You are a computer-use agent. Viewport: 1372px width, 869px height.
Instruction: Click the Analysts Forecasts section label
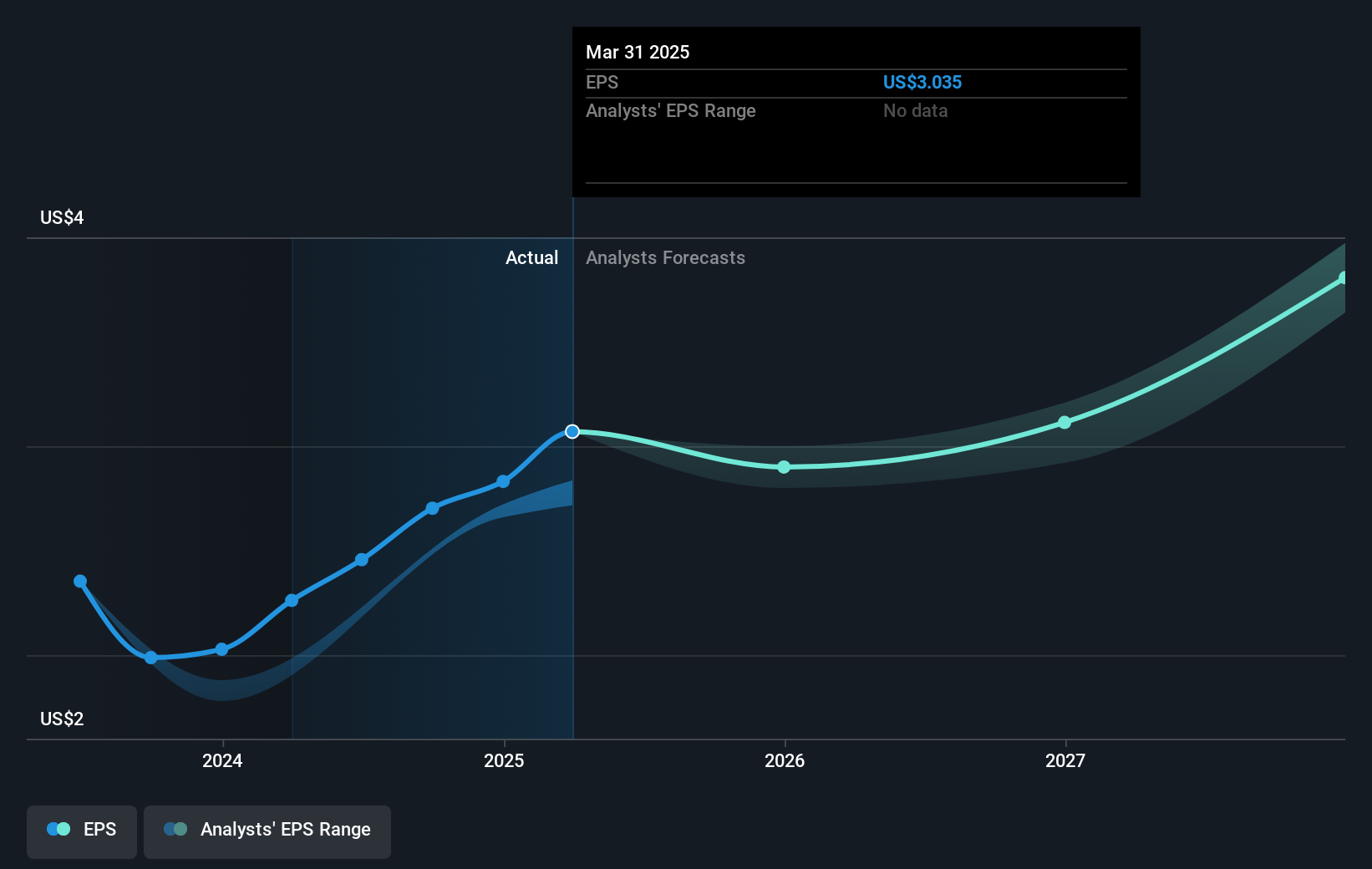(x=665, y=258)
